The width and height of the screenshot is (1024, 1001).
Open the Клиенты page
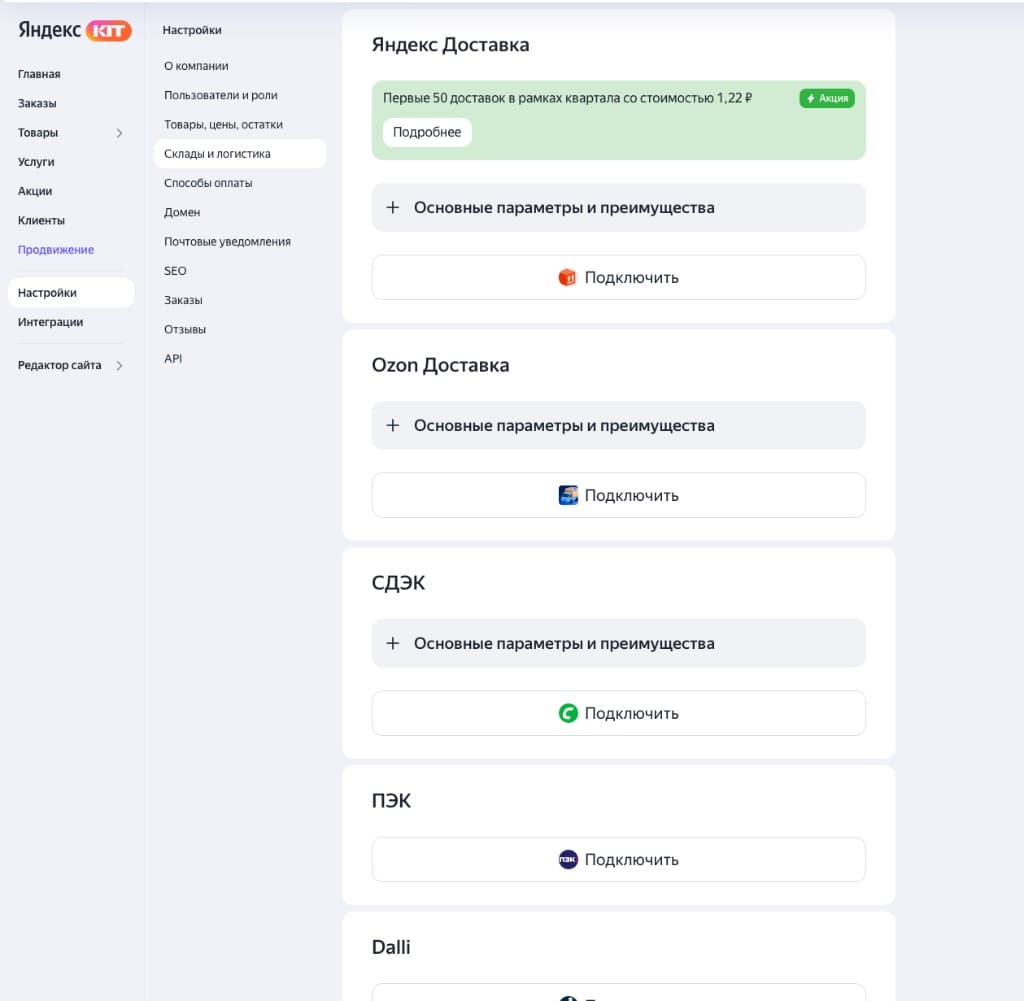click(x=41, y=221)
